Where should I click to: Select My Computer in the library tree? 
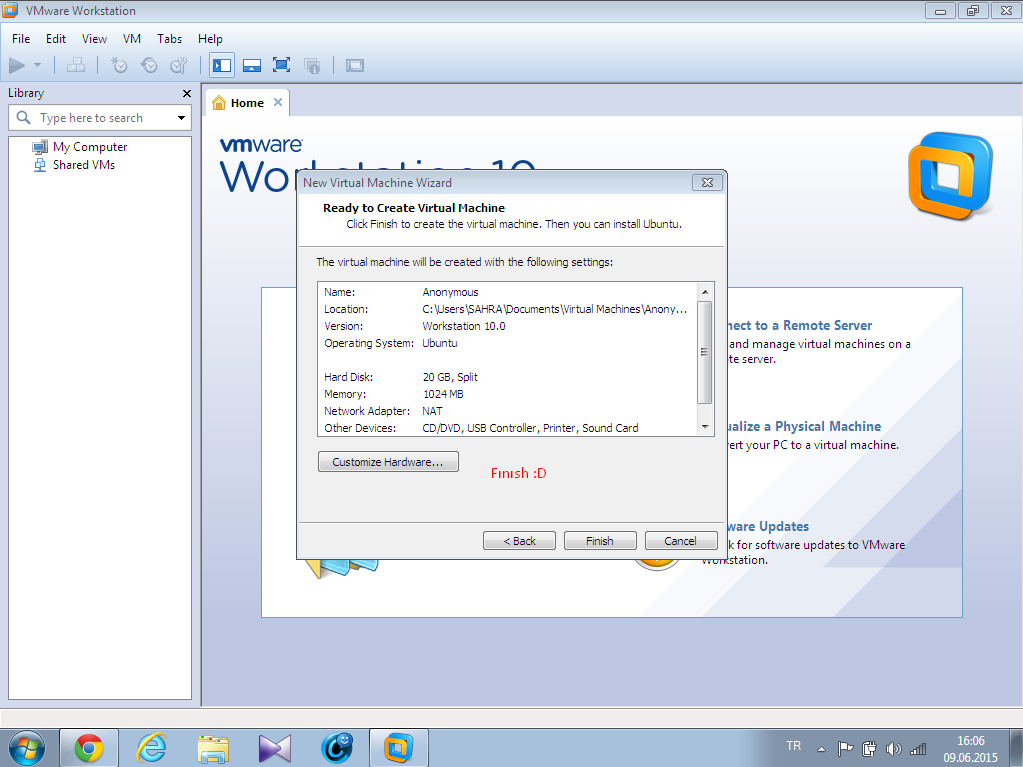(90, 147)
